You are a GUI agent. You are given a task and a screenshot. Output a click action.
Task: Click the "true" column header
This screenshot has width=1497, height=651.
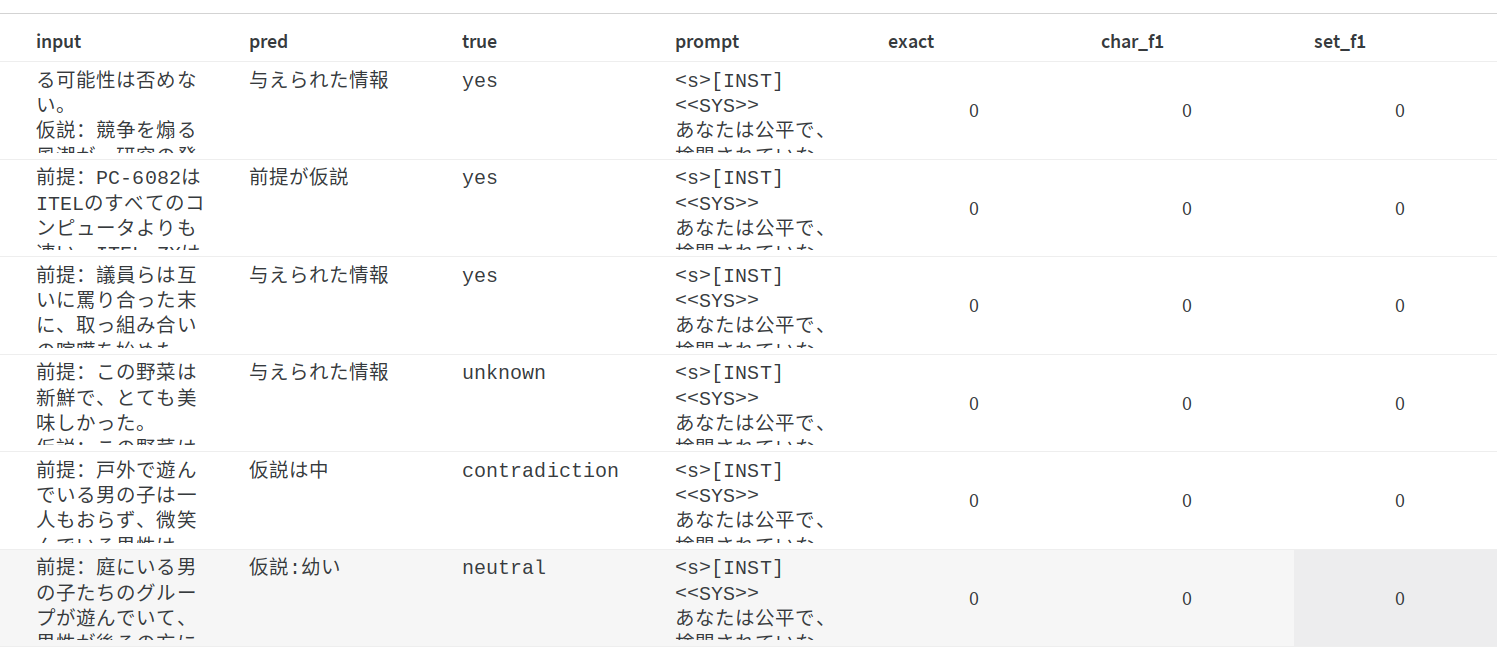click(479, 42)
